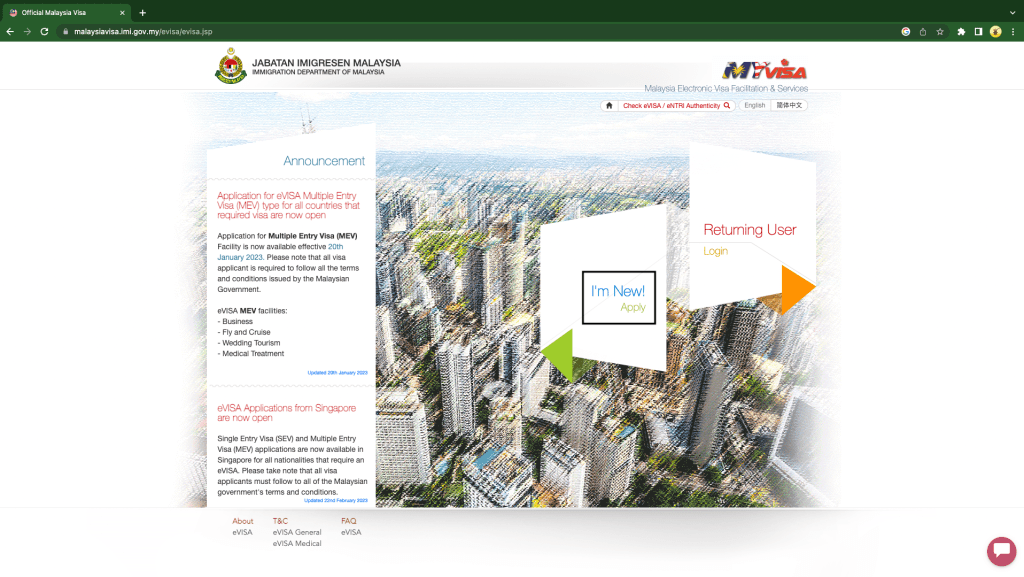
Task: Click the Returning User Login link
Action: [x=715, y=251]
